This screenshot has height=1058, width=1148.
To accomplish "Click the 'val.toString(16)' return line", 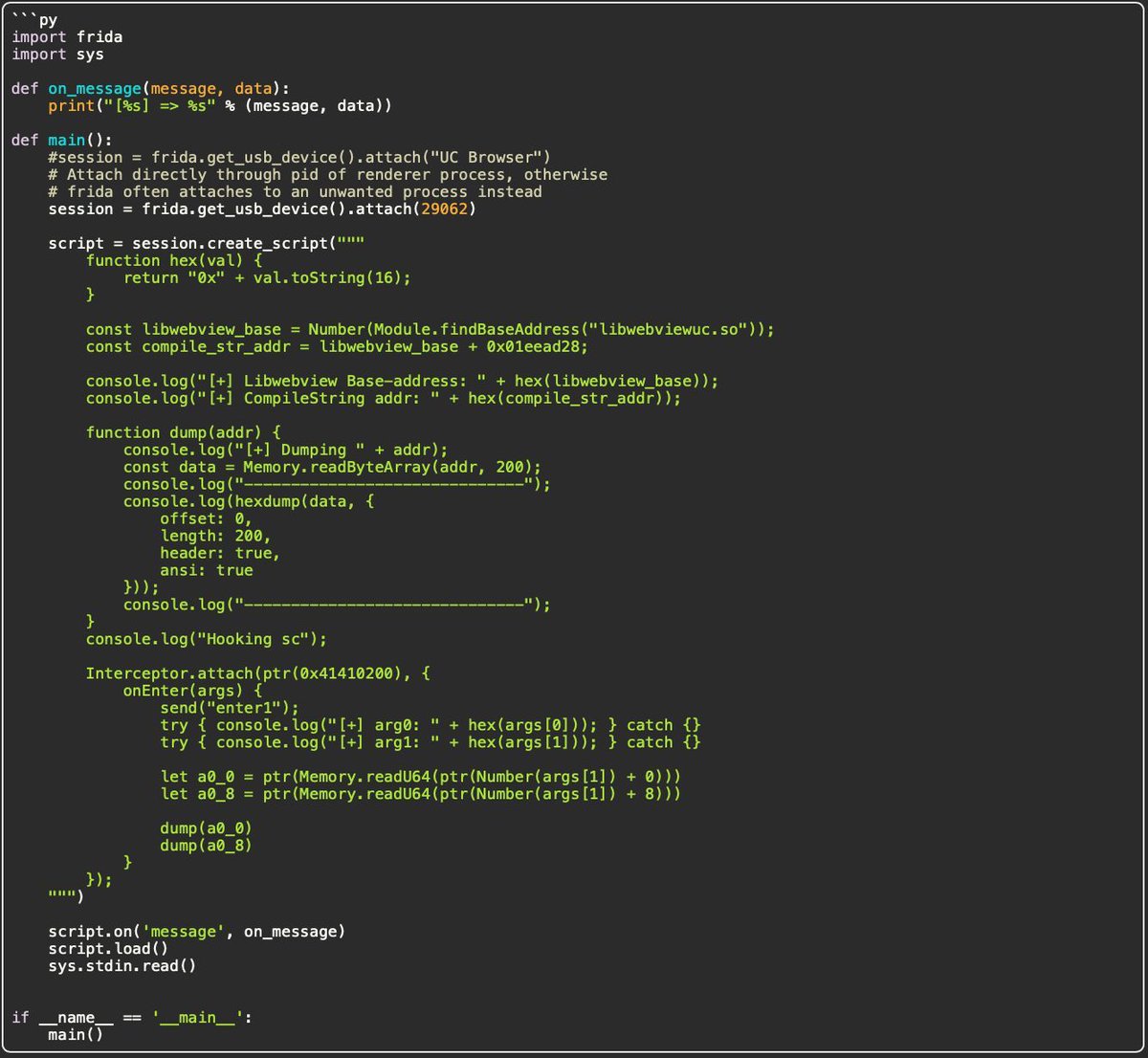I will (x=267, y=277).
